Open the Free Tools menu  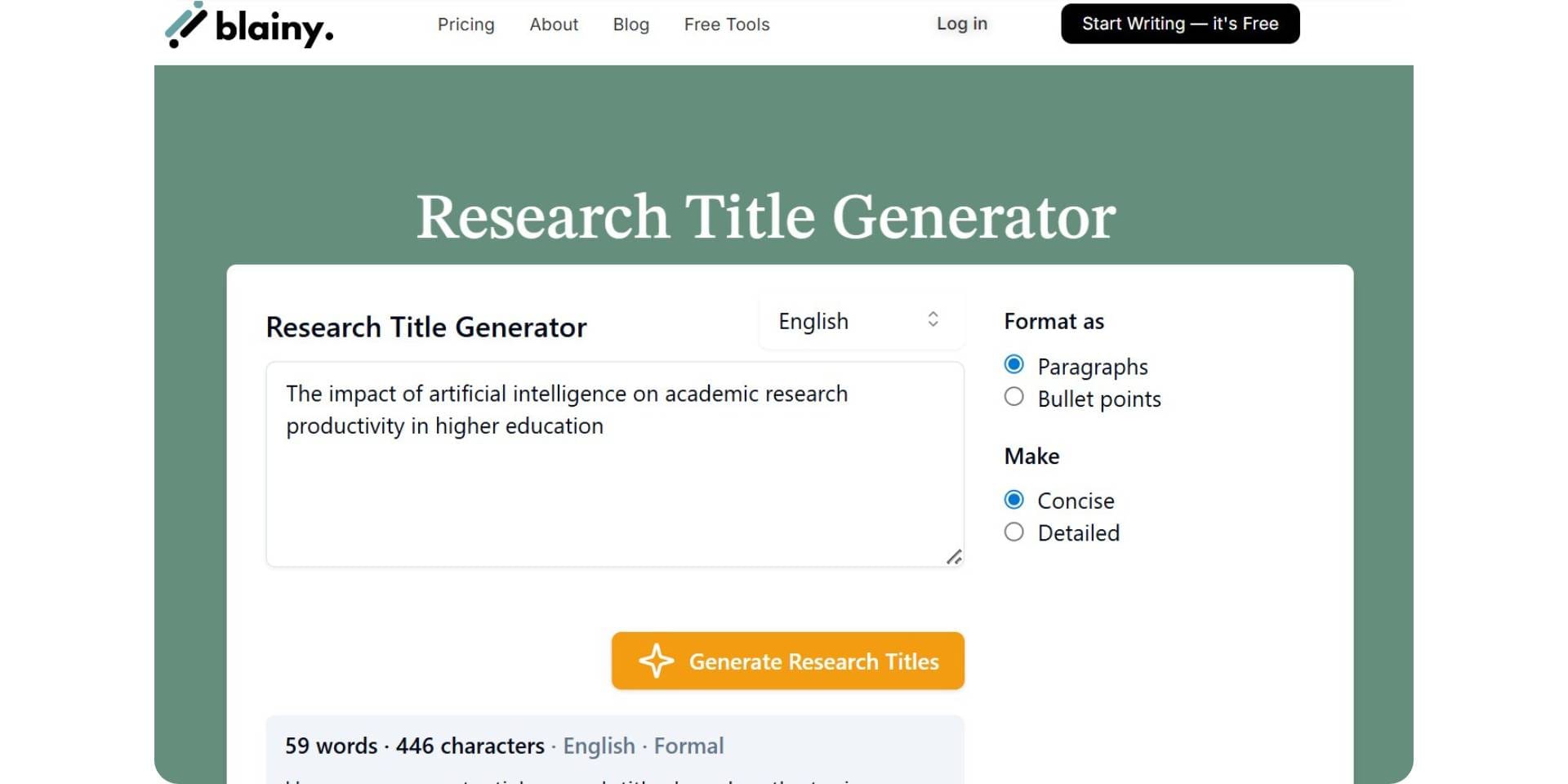point(726,24)
